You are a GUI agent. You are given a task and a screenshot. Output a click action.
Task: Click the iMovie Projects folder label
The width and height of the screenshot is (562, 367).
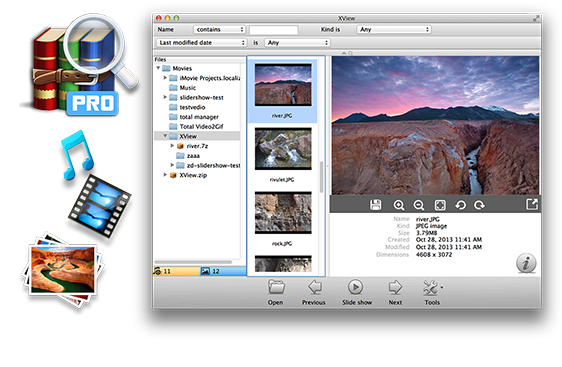[x=210, y=78]
